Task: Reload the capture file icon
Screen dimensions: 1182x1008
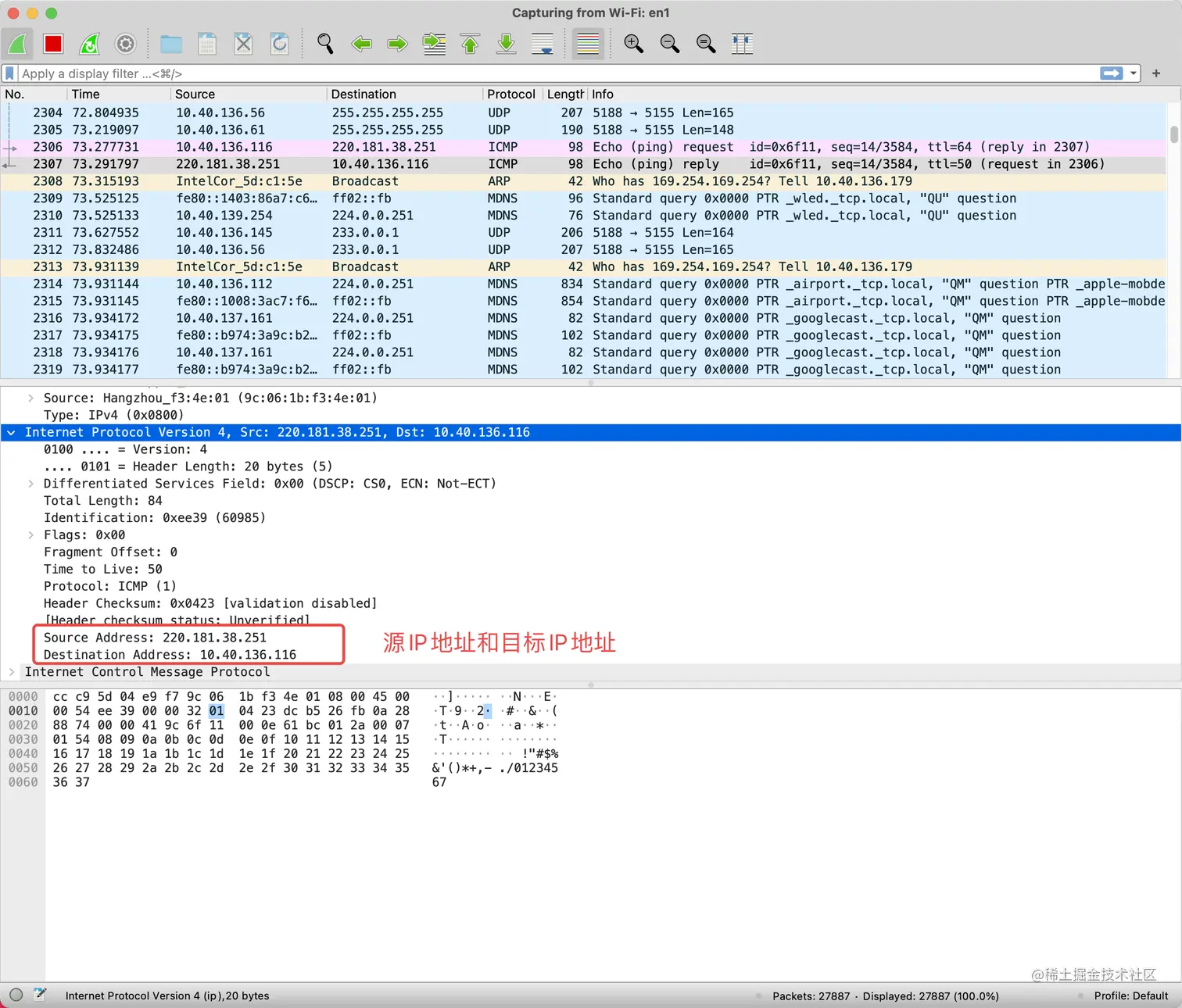Action: (280, 44)
